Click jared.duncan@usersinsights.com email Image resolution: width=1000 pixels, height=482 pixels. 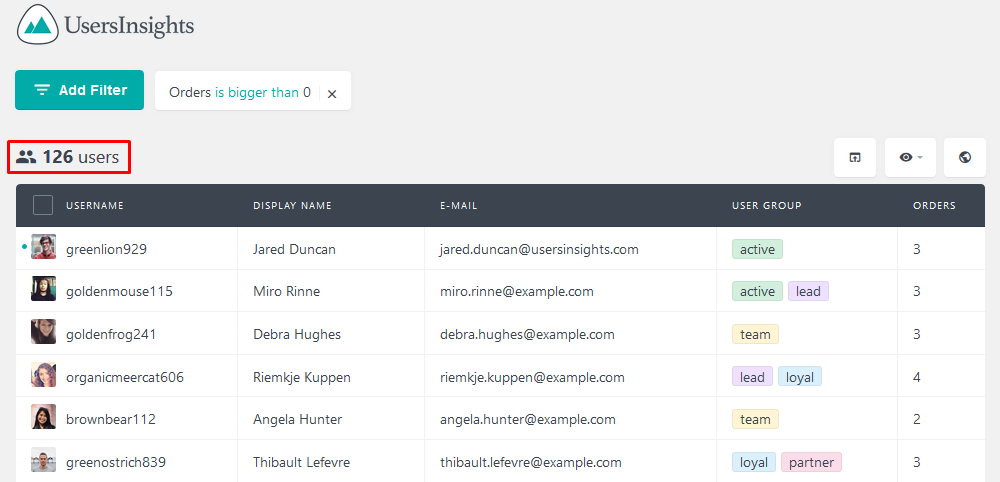540,249
